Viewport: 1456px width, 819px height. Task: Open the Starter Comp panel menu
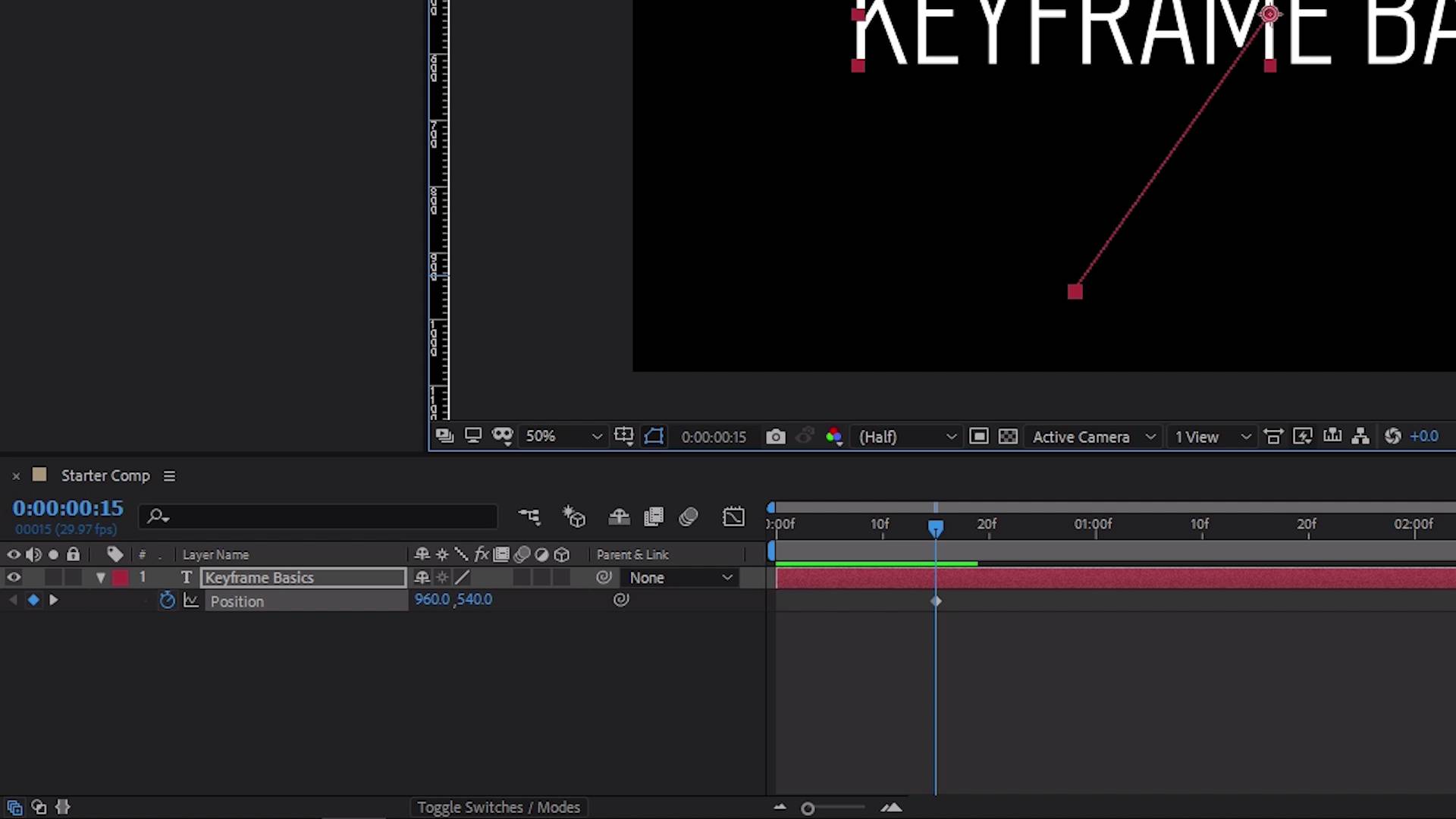coord(168,476)
